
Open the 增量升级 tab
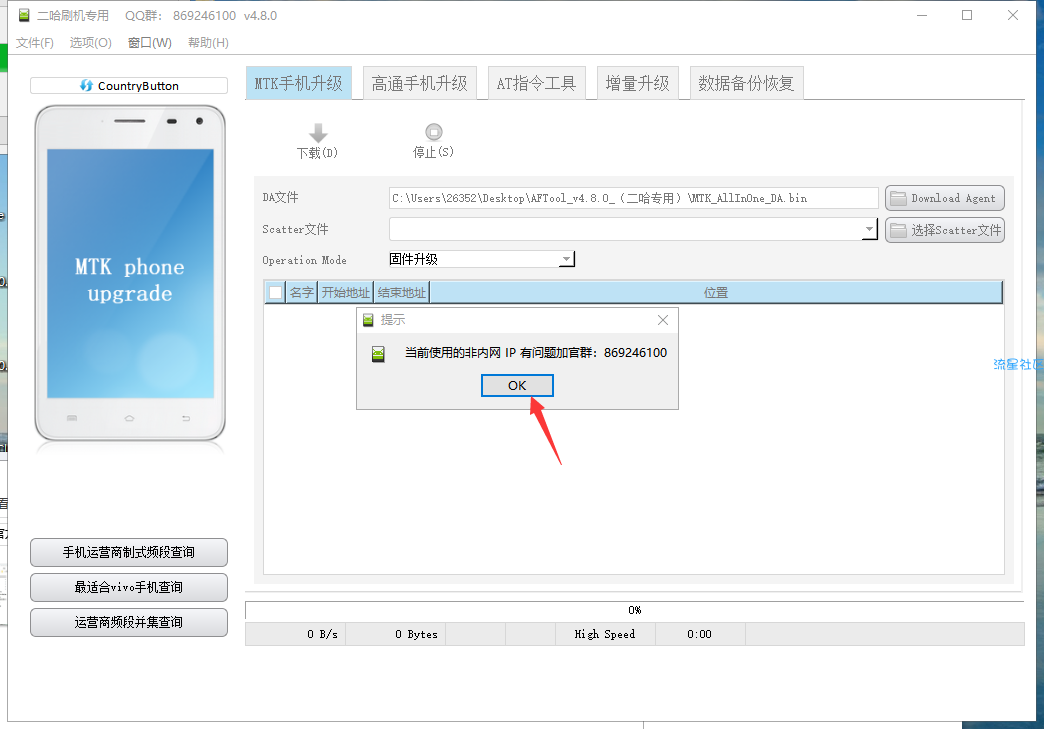tap(637, 83)
